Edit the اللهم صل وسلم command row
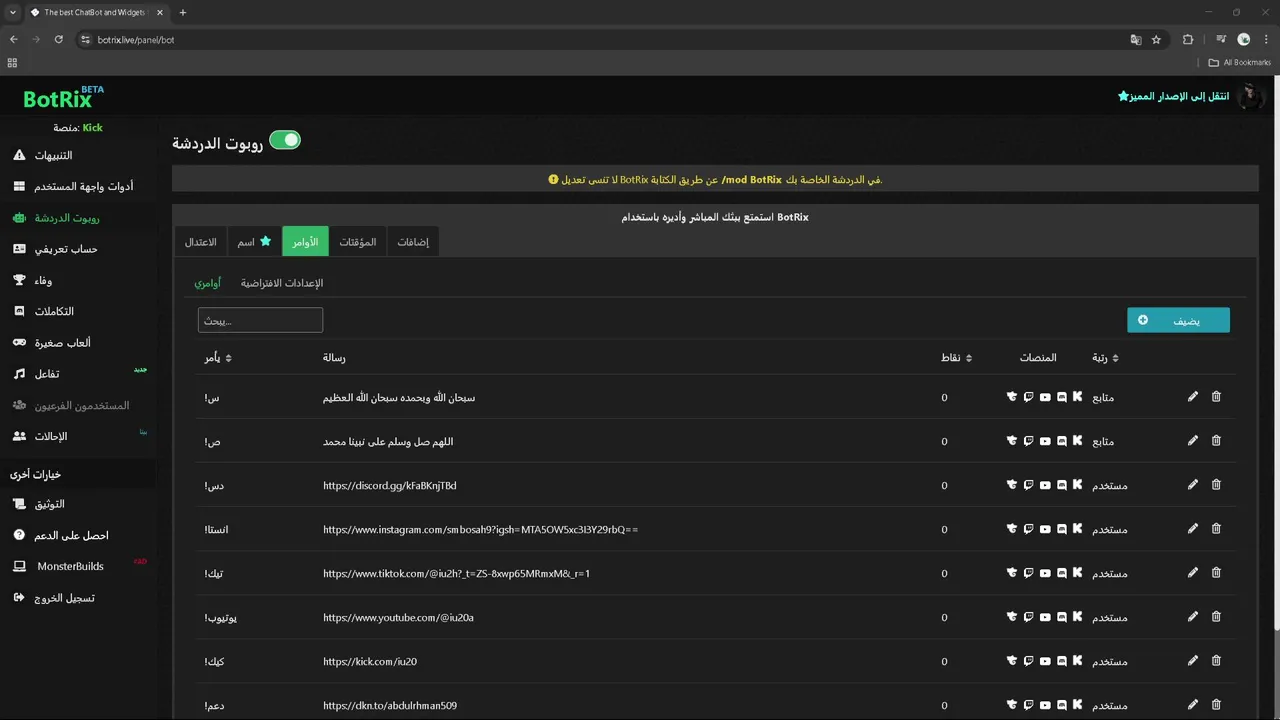 click(1192, 441)
